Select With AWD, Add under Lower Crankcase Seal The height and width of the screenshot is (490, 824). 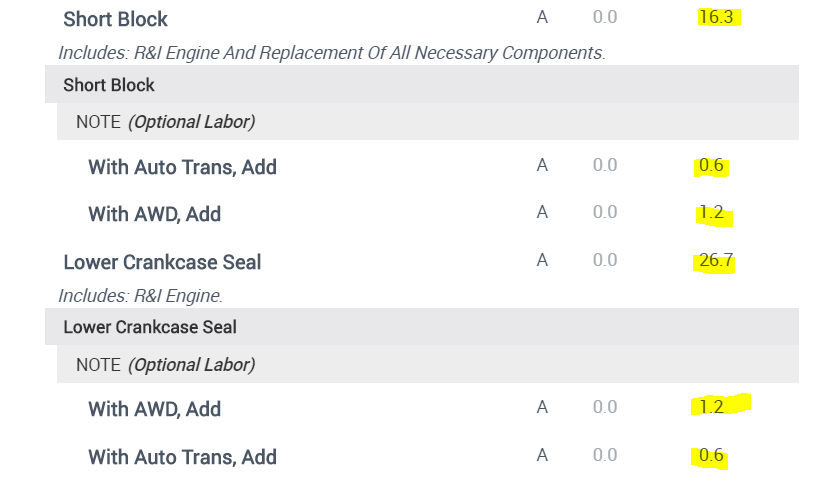point(154,409)
